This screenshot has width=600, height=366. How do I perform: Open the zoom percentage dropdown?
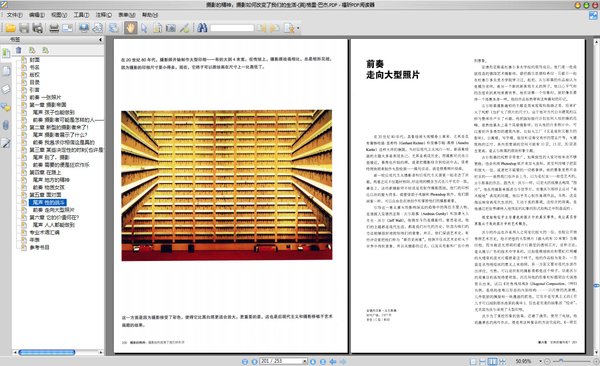[x=540, y=361]
